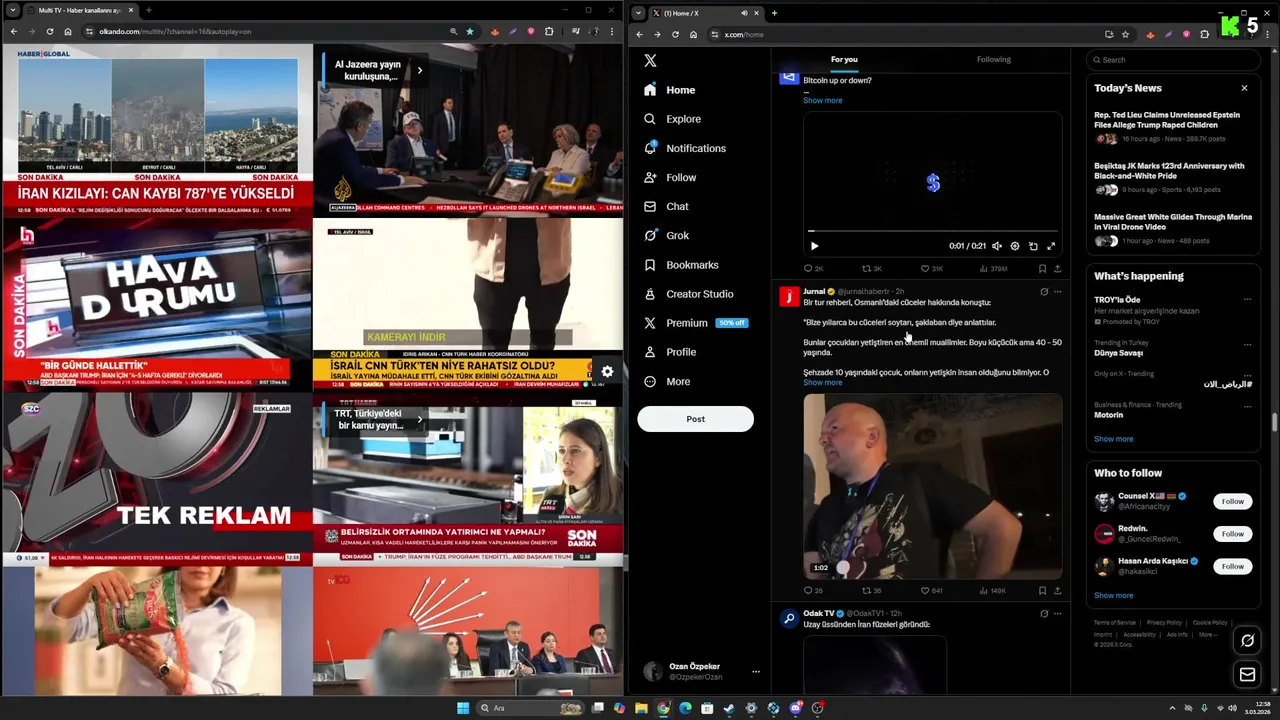
Task: Follow the Redwin. account
Action: click(1232, 534)
